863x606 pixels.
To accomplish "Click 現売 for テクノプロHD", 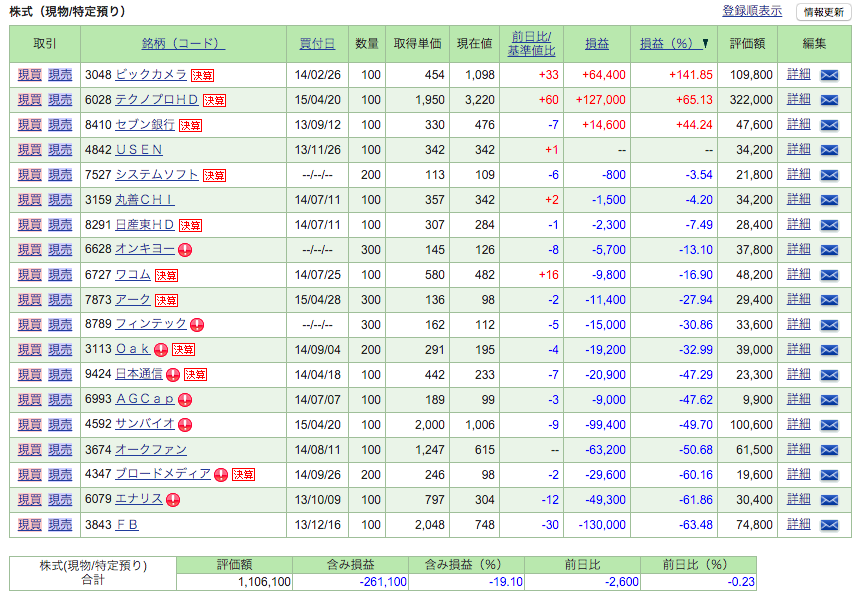I will [x=60, y=100].
